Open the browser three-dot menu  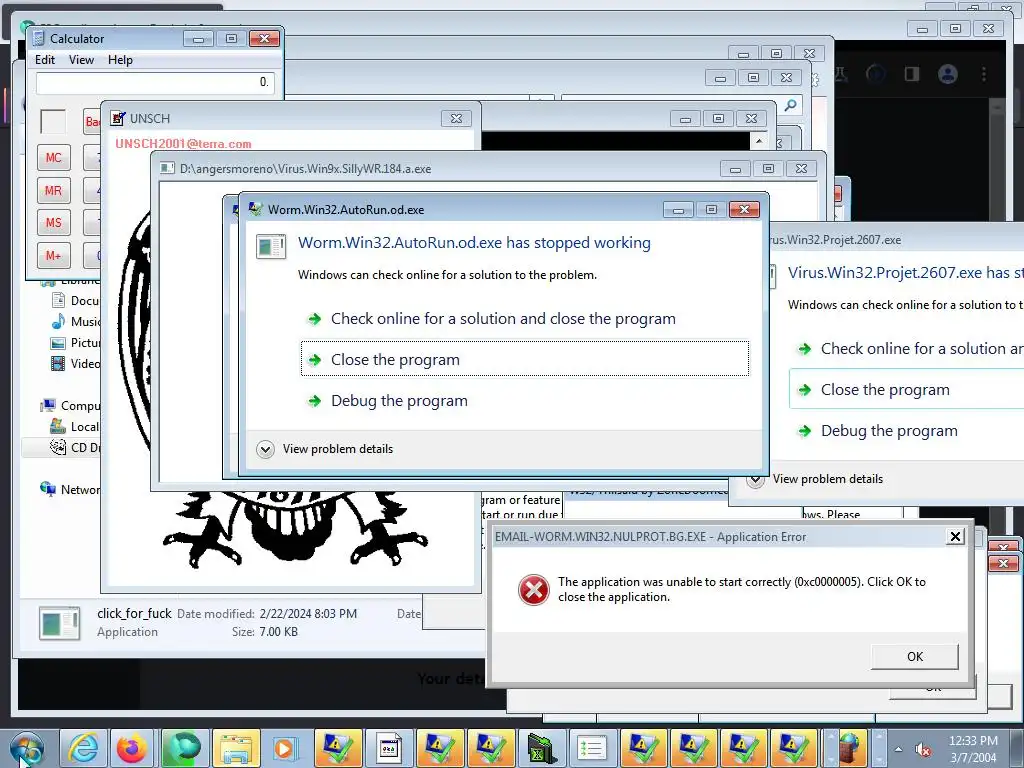pos(984,74)
